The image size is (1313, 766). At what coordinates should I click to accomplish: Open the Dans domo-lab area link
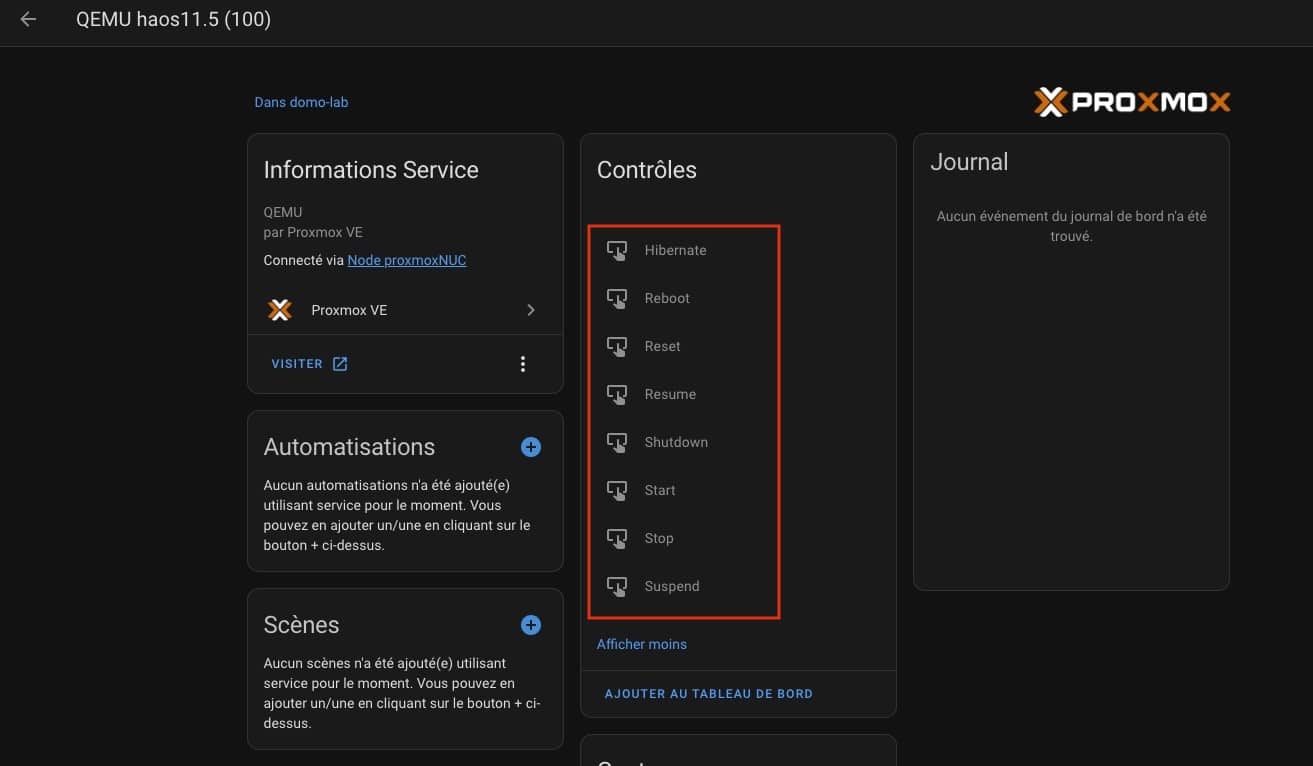pyautogui.click(x=301, y=102)
